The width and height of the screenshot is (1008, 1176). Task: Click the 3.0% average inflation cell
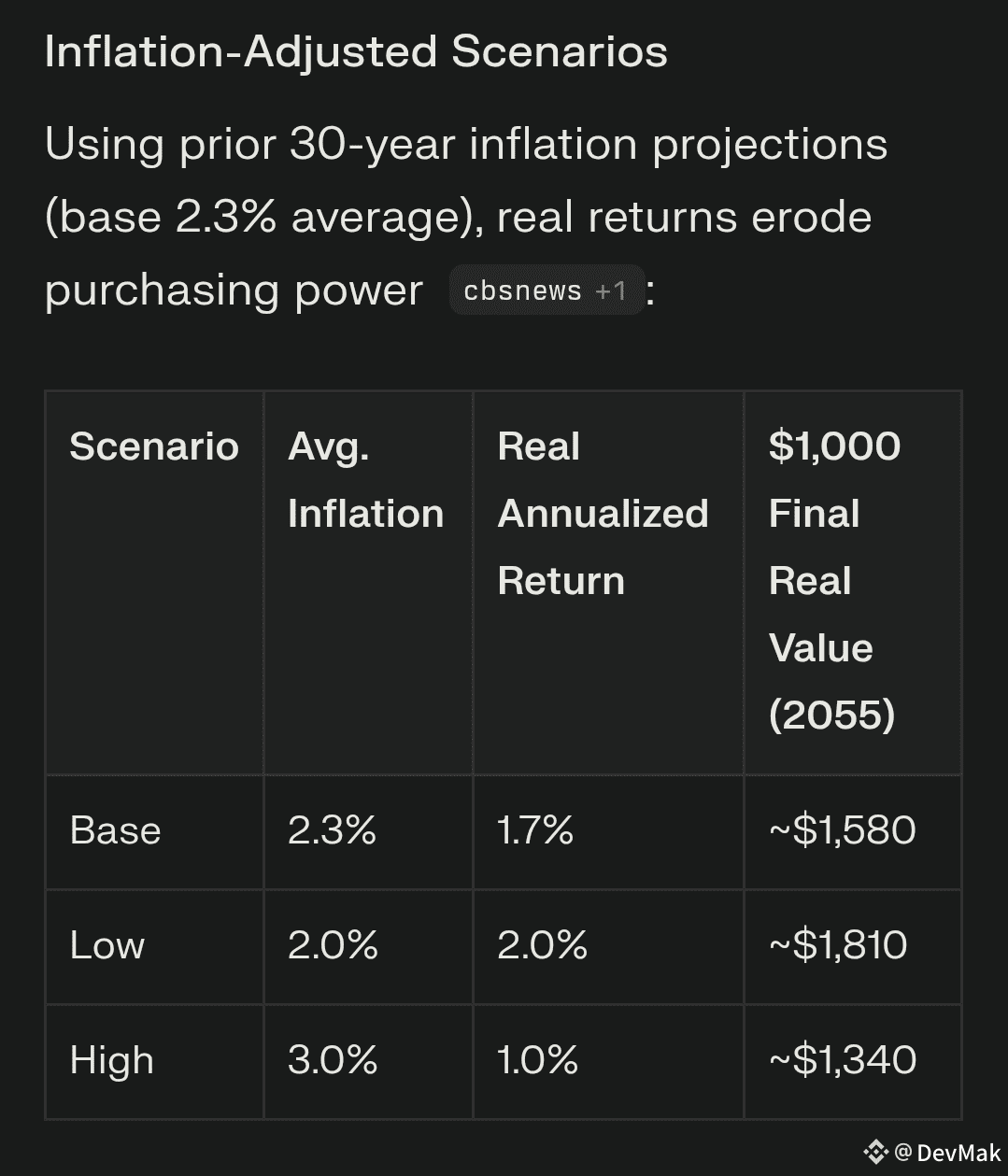pyautogui.click(x=333, y=1061)
